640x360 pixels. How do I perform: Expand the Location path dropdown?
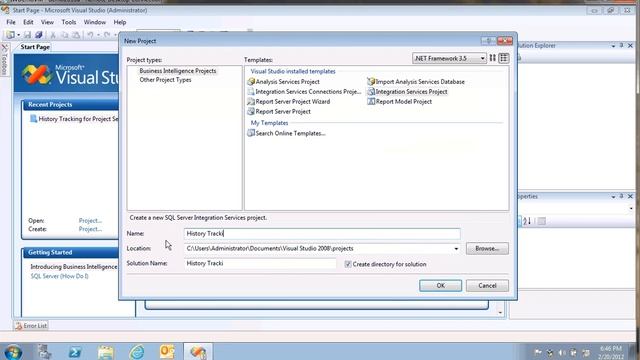coord(456,249)
